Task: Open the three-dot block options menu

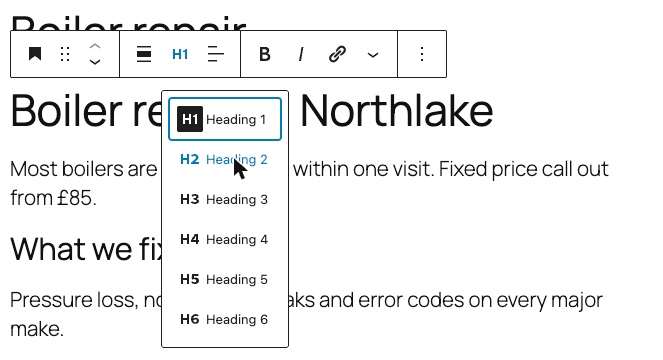Action: point(422,54)
